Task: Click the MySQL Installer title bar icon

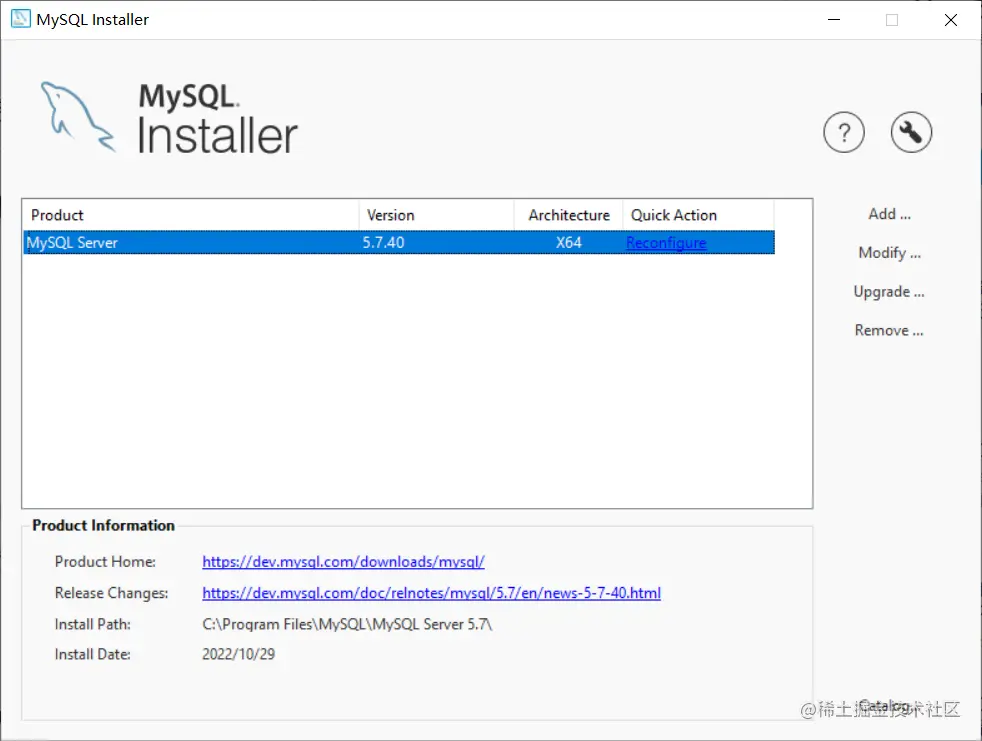Action: pos(21,19)
